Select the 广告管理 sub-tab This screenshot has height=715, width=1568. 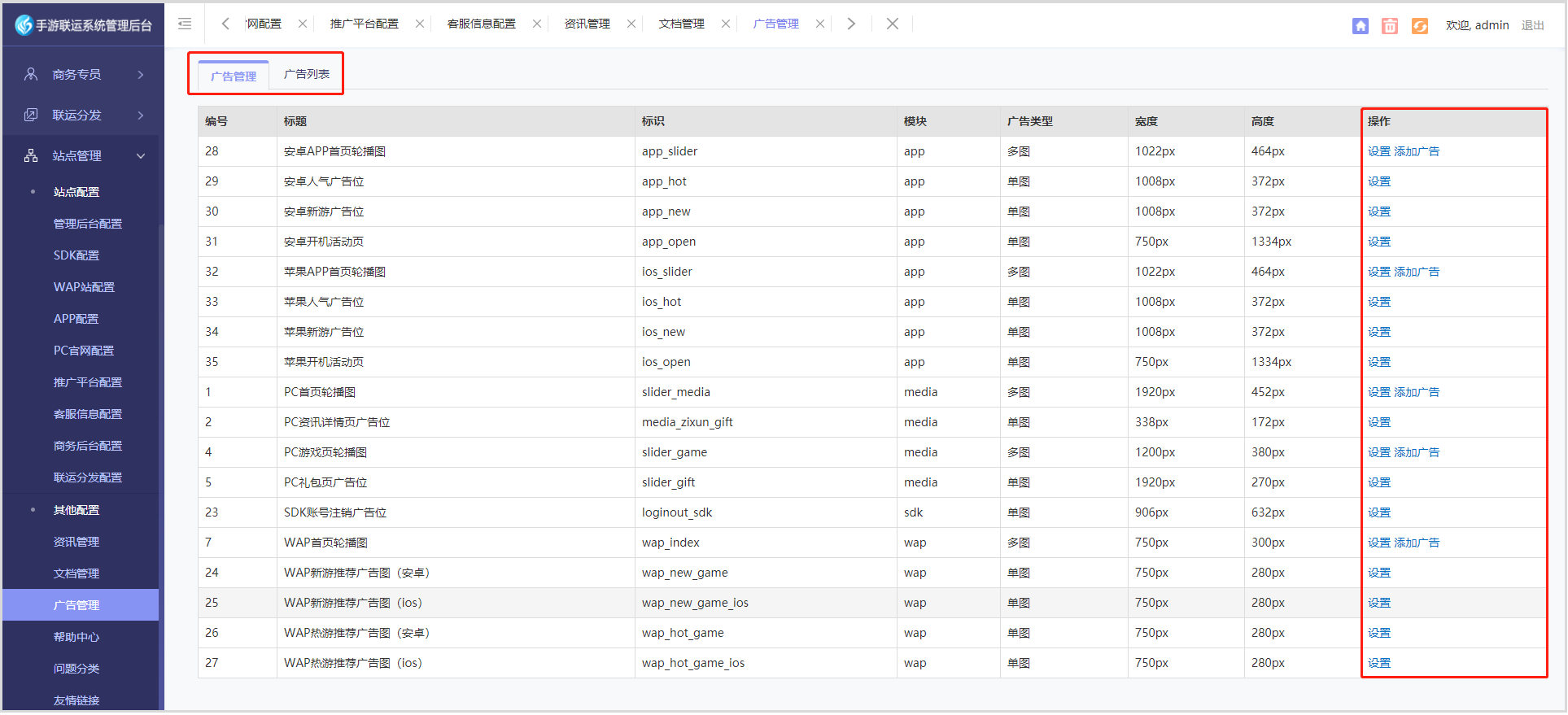click(x=234, y=76)
